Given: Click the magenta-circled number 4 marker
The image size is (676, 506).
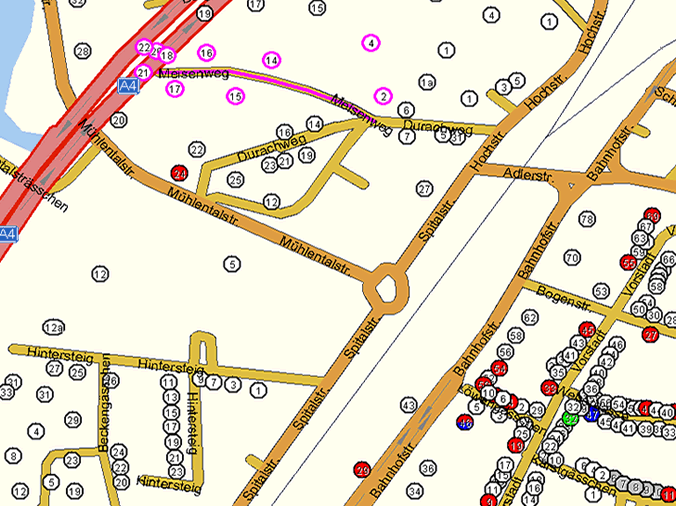Looking at the screenshot, I should click(x=371, y=43).
